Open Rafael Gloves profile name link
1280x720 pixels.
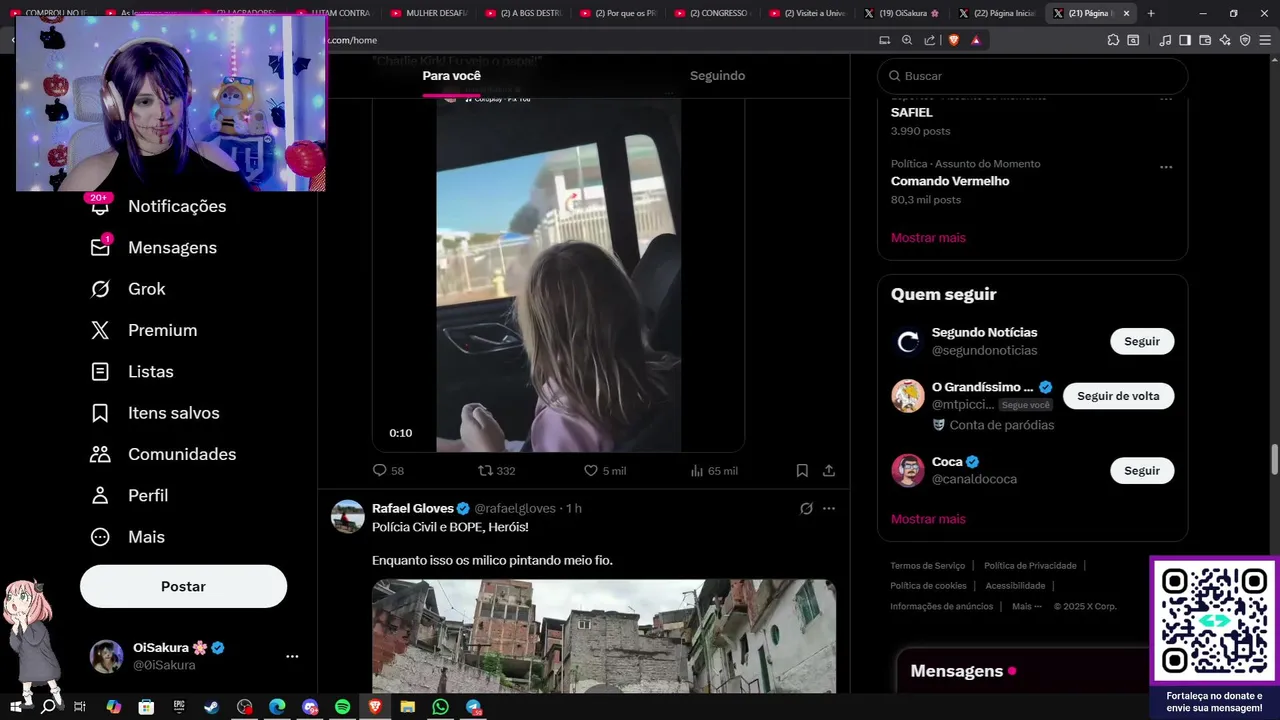413,508
